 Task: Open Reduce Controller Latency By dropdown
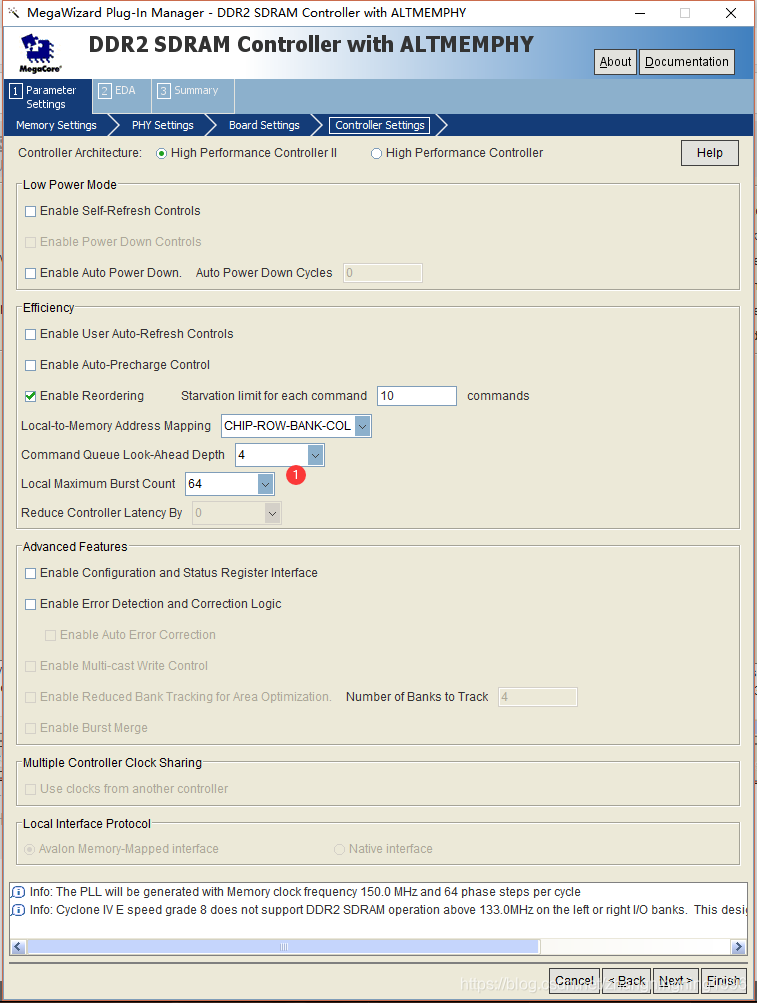[x=273, y=513]
